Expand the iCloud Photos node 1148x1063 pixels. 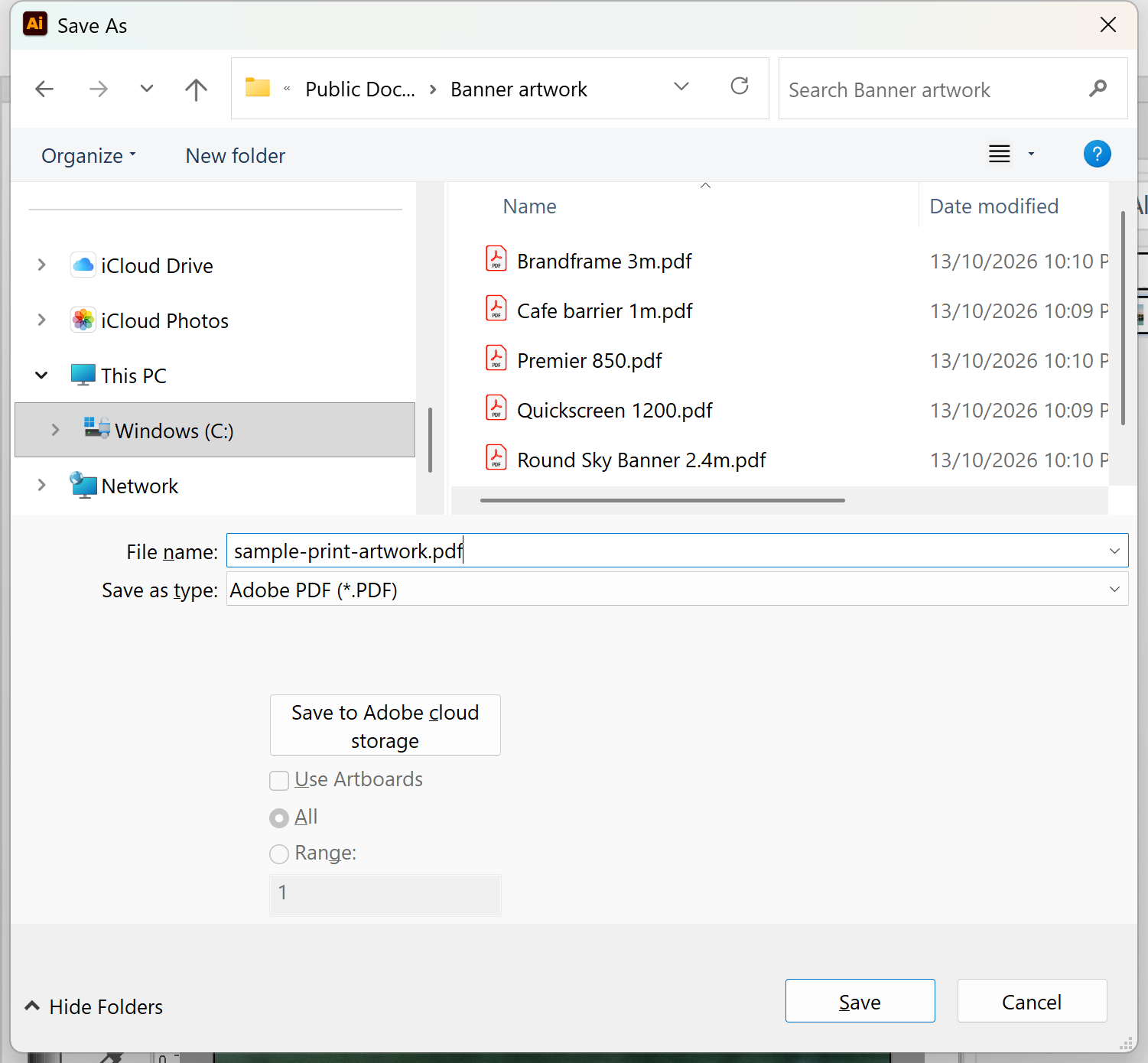[x=42, y=320]
